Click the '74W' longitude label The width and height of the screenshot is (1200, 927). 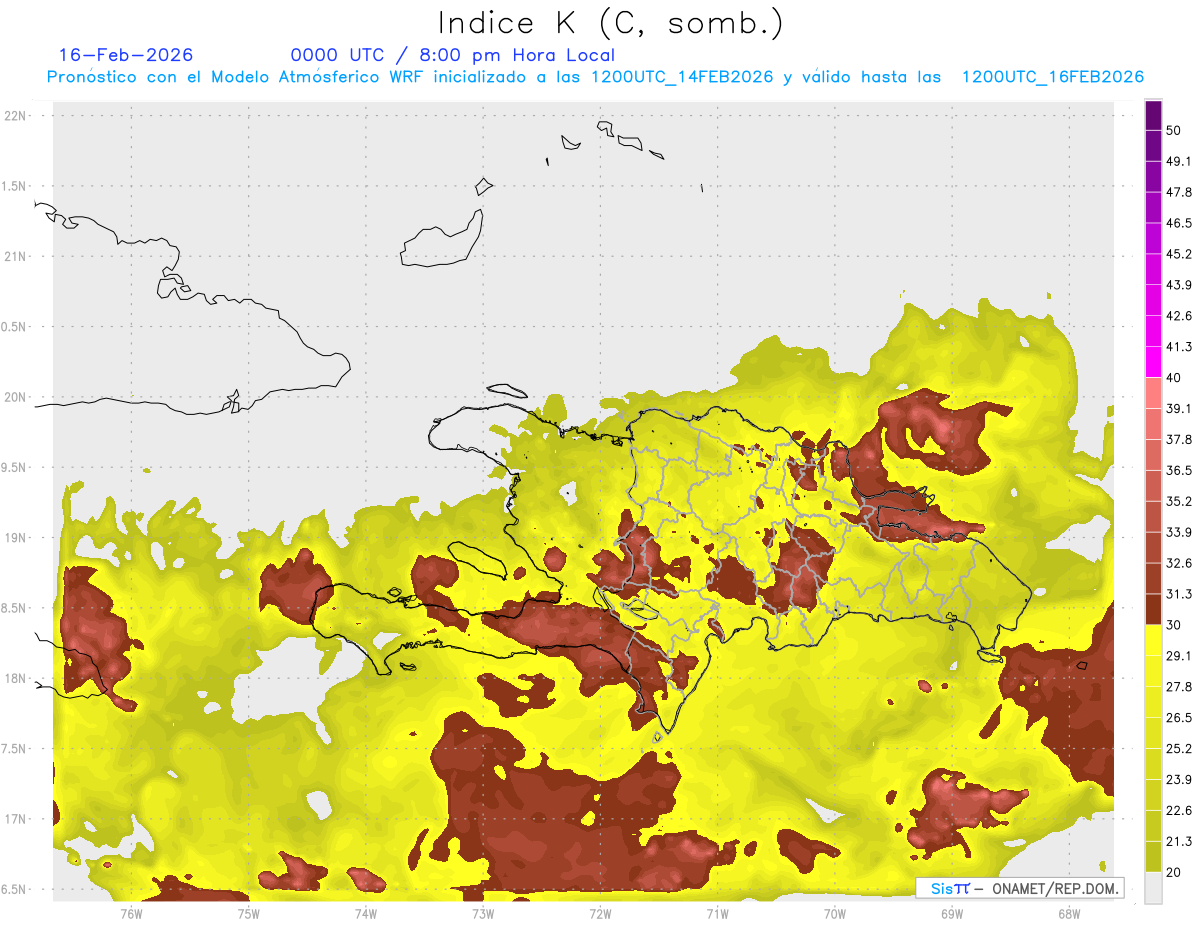365,913
